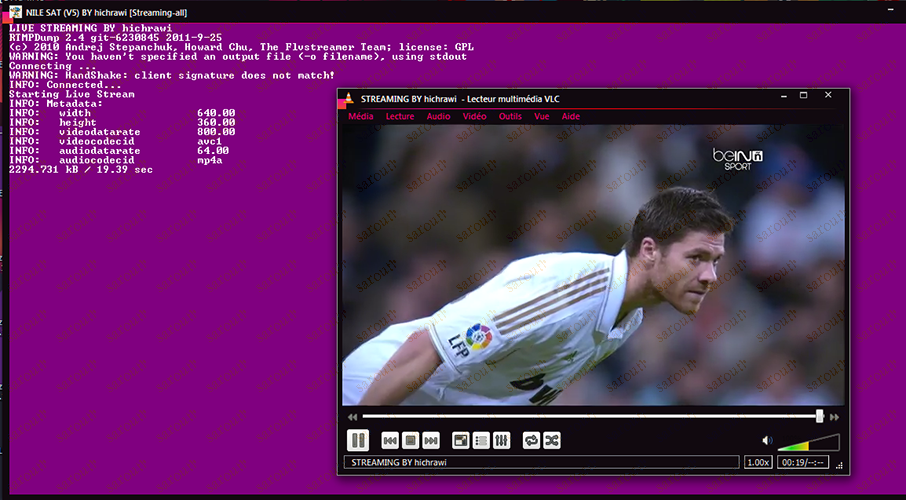Viewport: 906px width, 500px height.
Task: Toggle fullscreen video mode in VLC
Action: click(461, 441)
